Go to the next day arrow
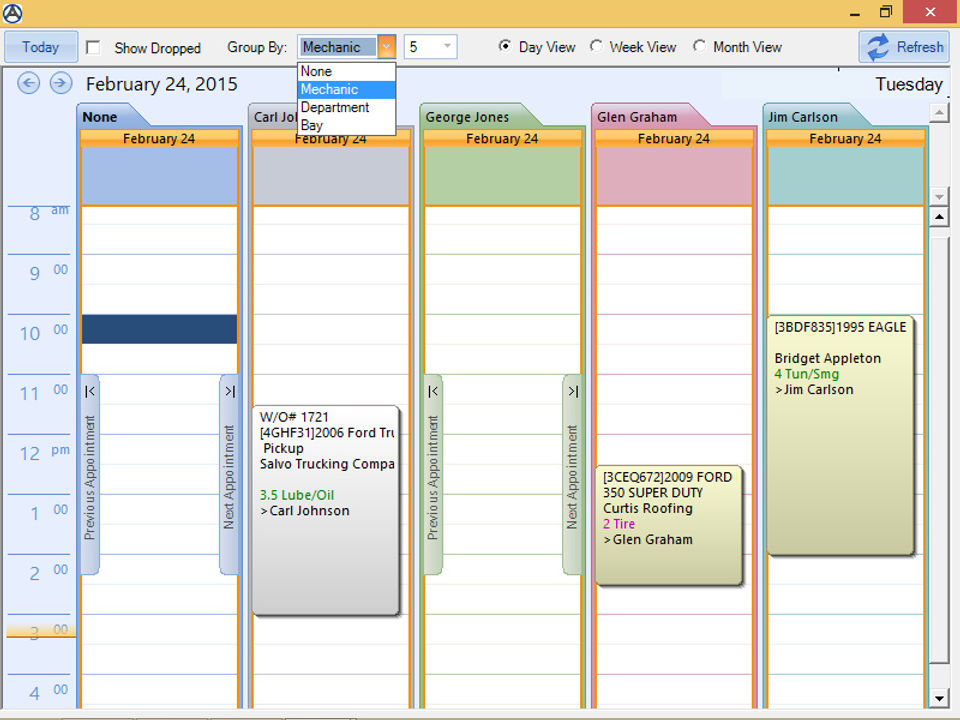Image resolution: width=960 pixels, height=720 pixels. point(61,83)
